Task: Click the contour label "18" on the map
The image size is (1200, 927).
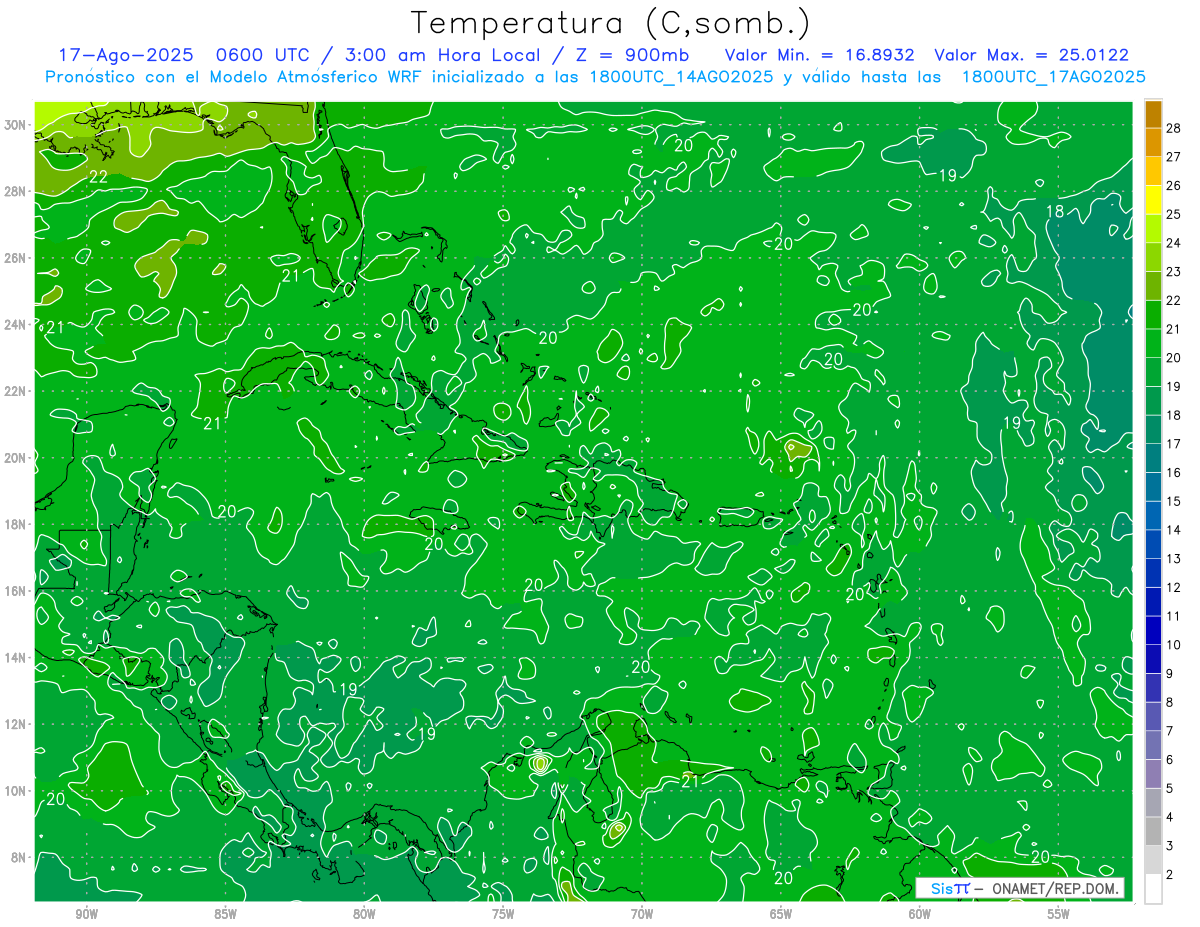Action: 1054,211
